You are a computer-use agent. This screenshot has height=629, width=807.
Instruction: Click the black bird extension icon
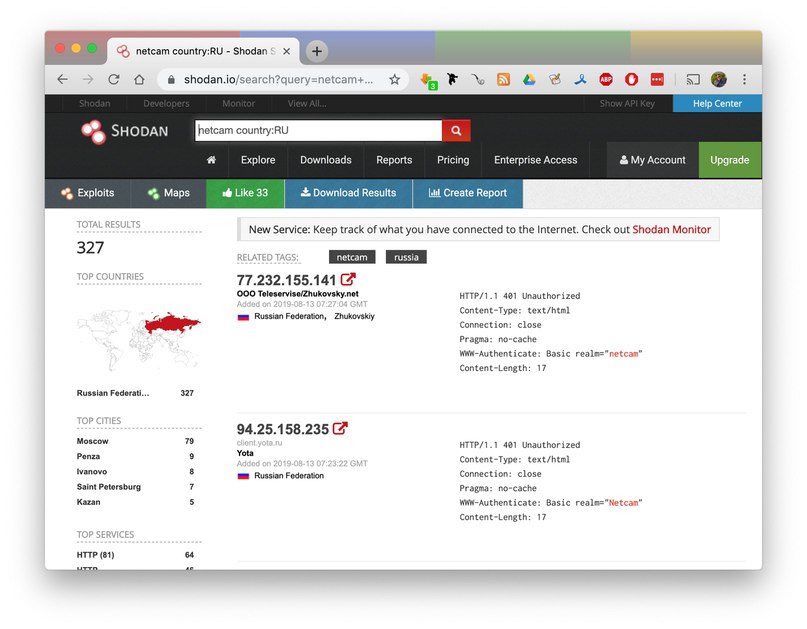(452, 79)
